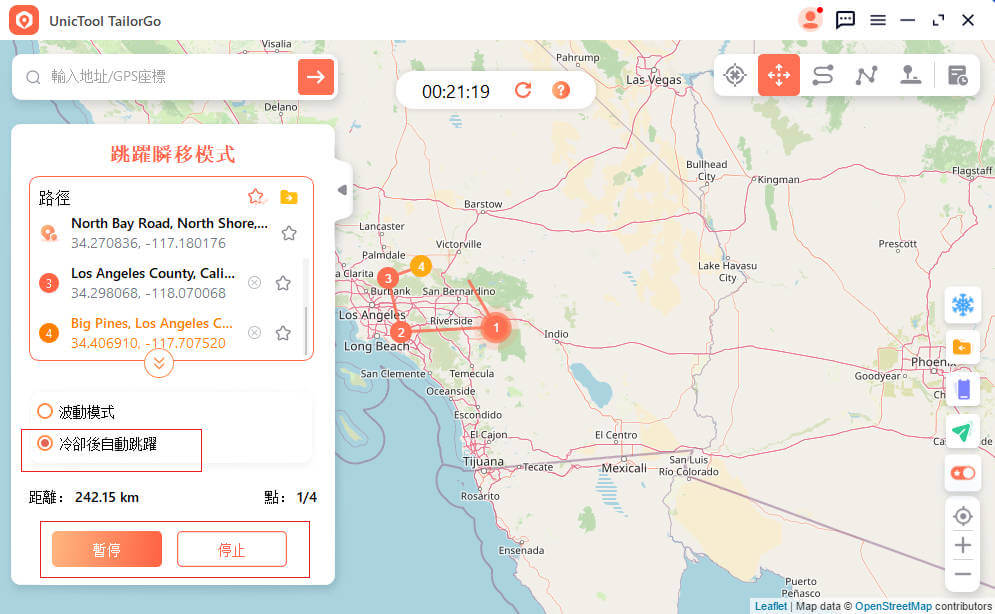Screen dimensions: 995x614
Task: Select the Joystick mode tool
Action: coord(910,75)
